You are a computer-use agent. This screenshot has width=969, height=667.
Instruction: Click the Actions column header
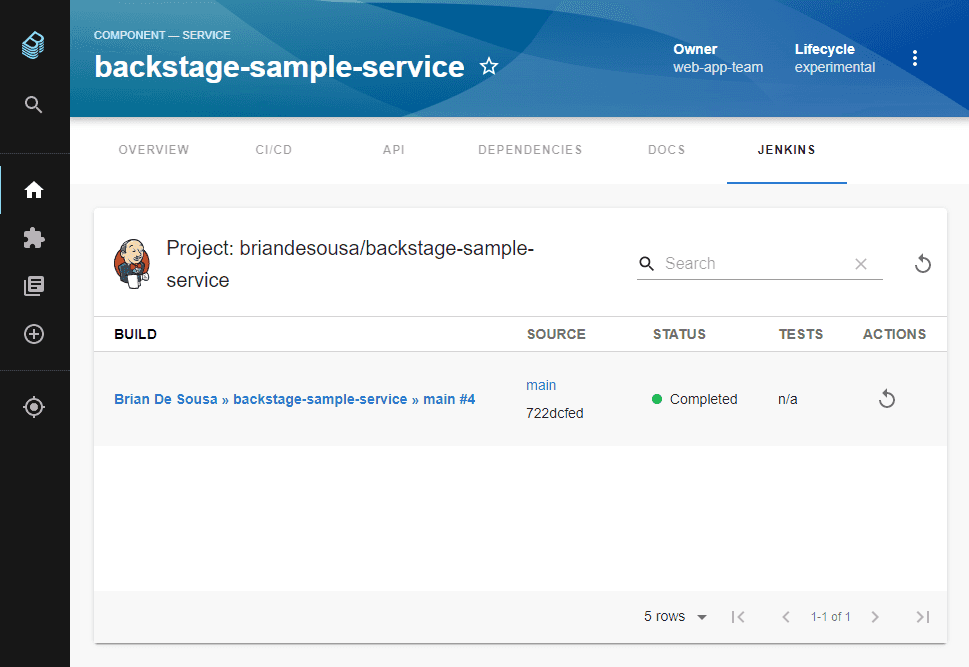(x=894, y=334)
